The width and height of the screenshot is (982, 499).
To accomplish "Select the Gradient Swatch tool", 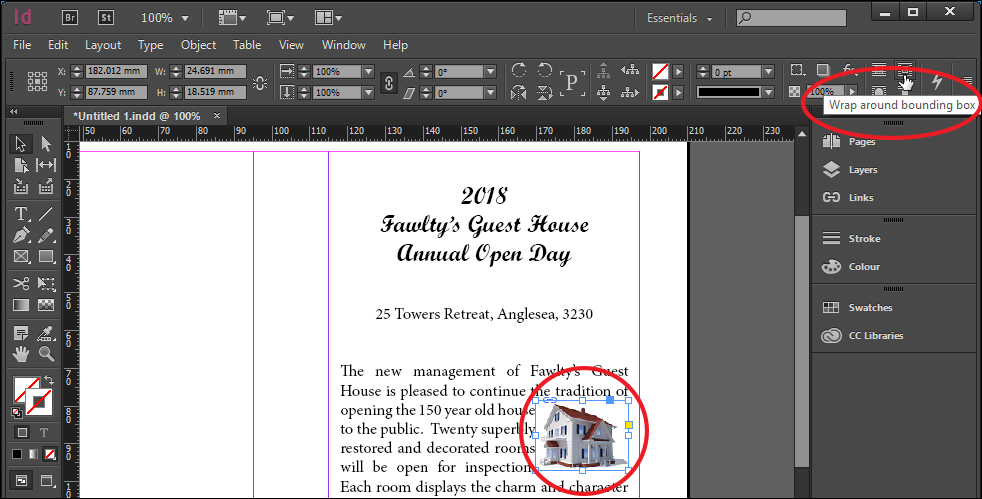I will pyautogui.click(x=21, y=305).
